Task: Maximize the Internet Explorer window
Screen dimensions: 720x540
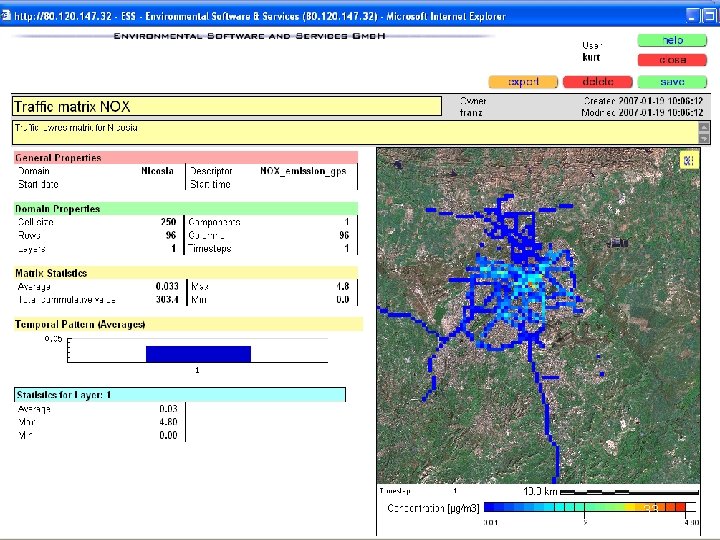Action: pos(709,15)
